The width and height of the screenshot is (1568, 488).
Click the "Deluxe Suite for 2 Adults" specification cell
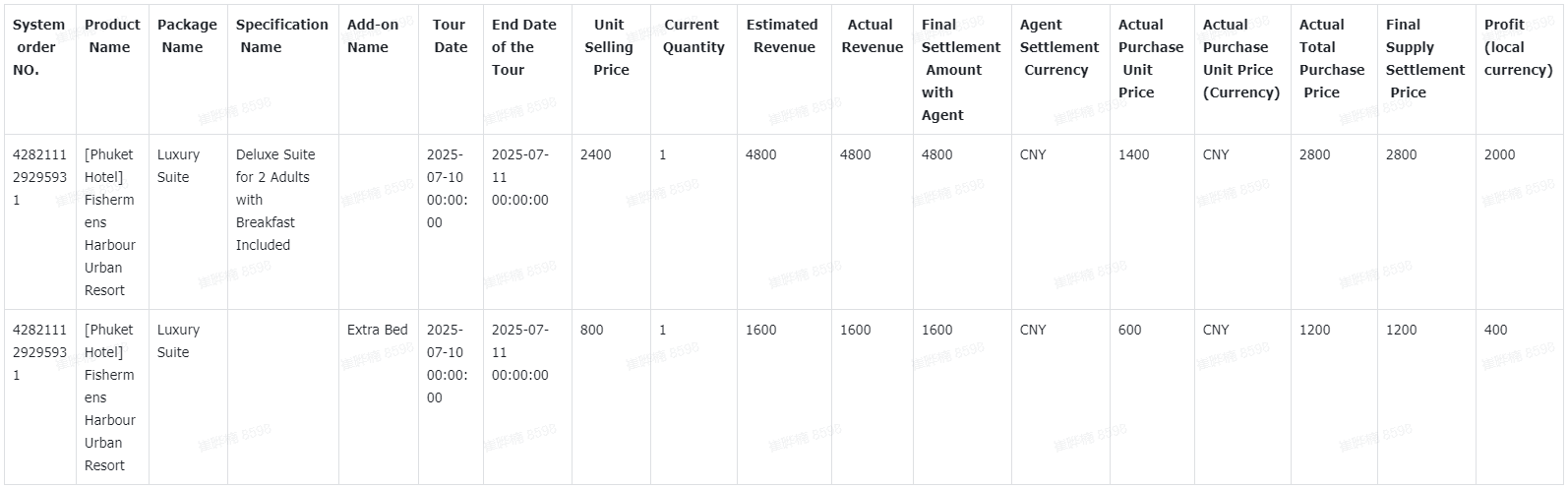pos(274,200)
